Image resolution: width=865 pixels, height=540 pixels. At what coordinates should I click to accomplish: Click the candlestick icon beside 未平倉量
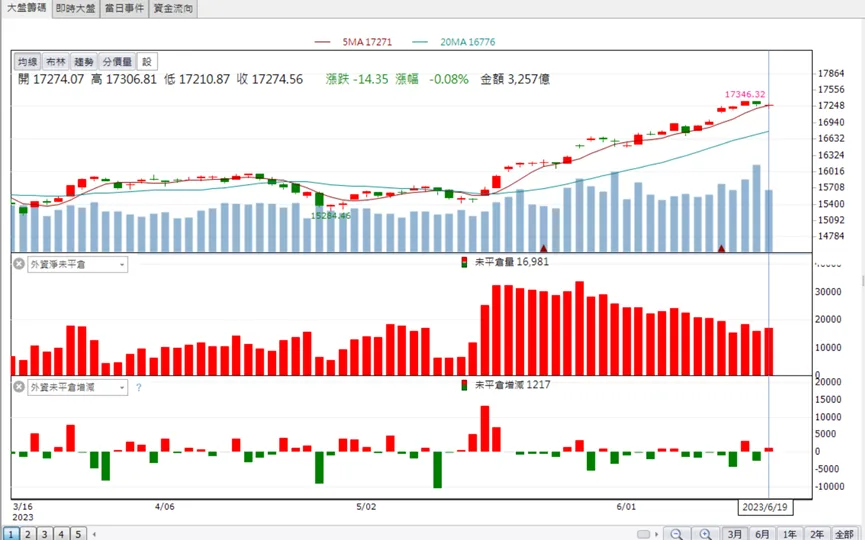464,262
